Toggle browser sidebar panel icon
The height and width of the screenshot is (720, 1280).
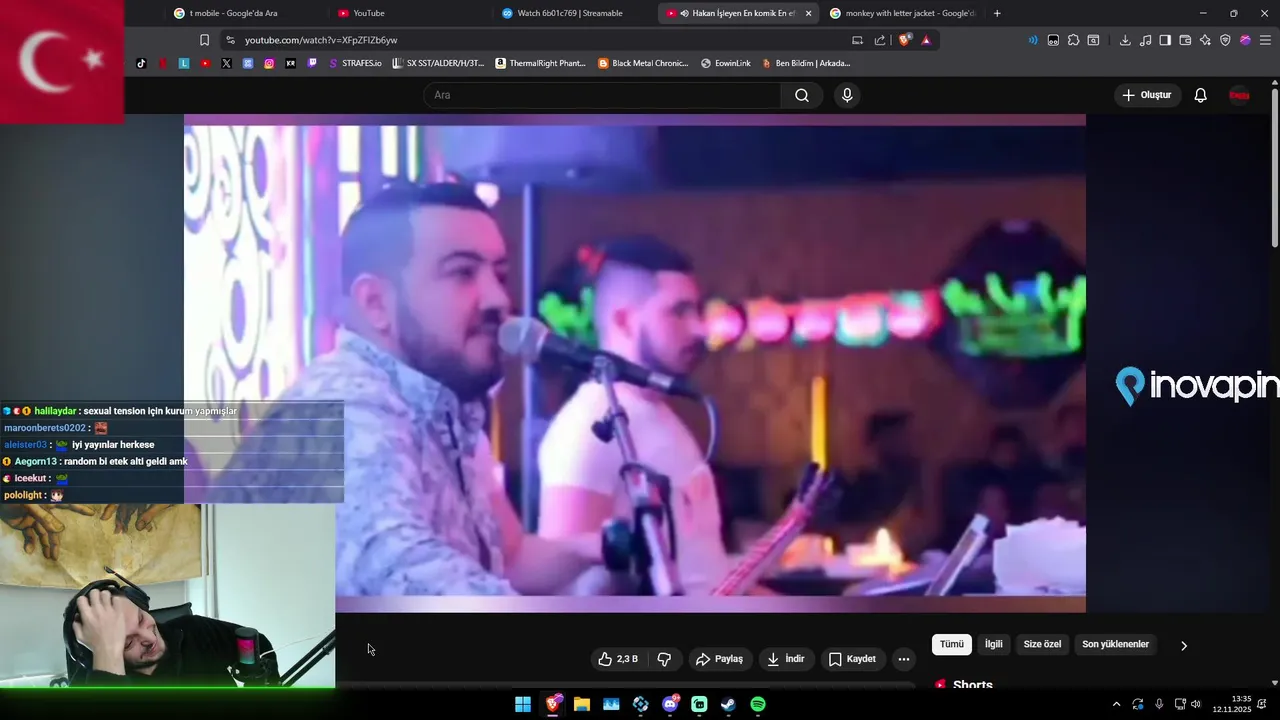point(1165,40)
